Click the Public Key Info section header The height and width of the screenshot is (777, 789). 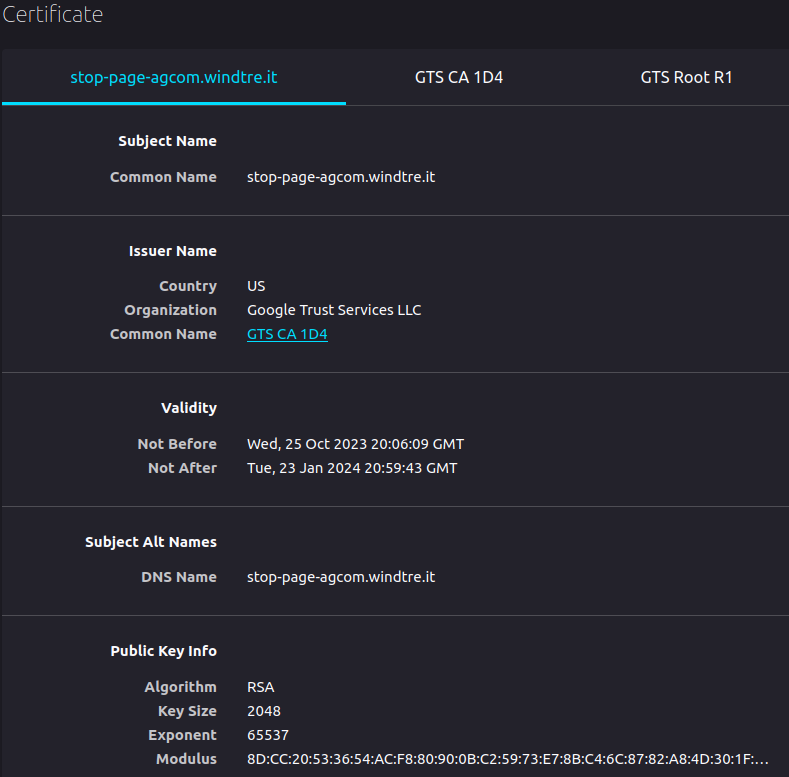[164, 651]
